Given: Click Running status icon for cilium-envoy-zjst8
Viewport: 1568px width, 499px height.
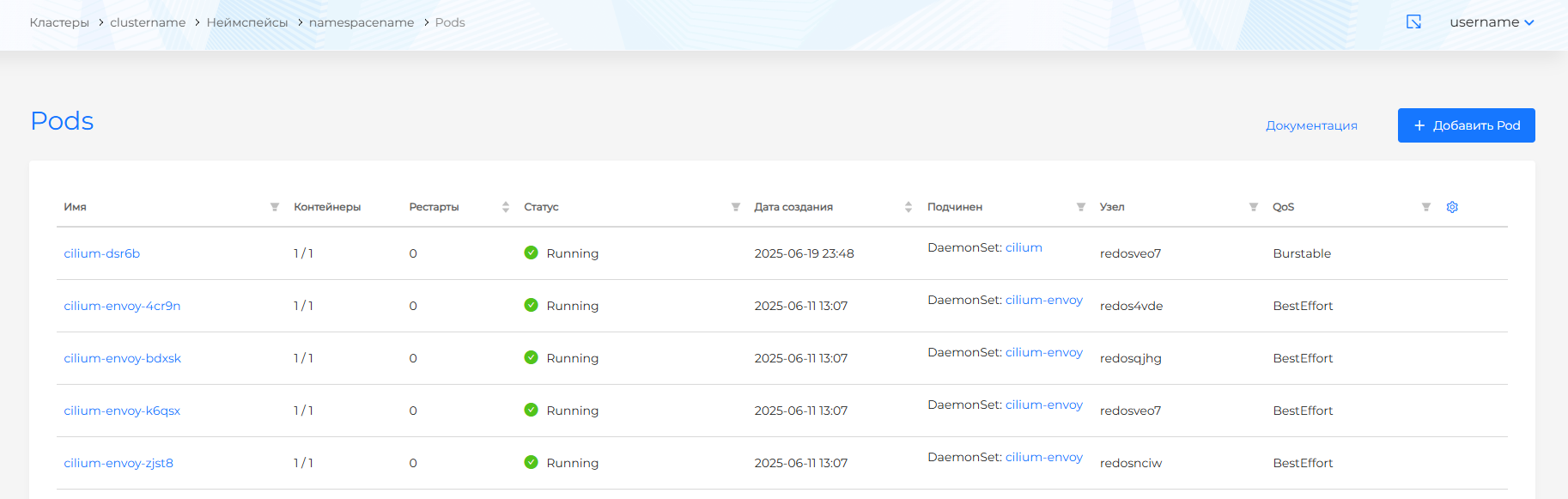Looking at the screenshot, I should [x=531, y=462].
